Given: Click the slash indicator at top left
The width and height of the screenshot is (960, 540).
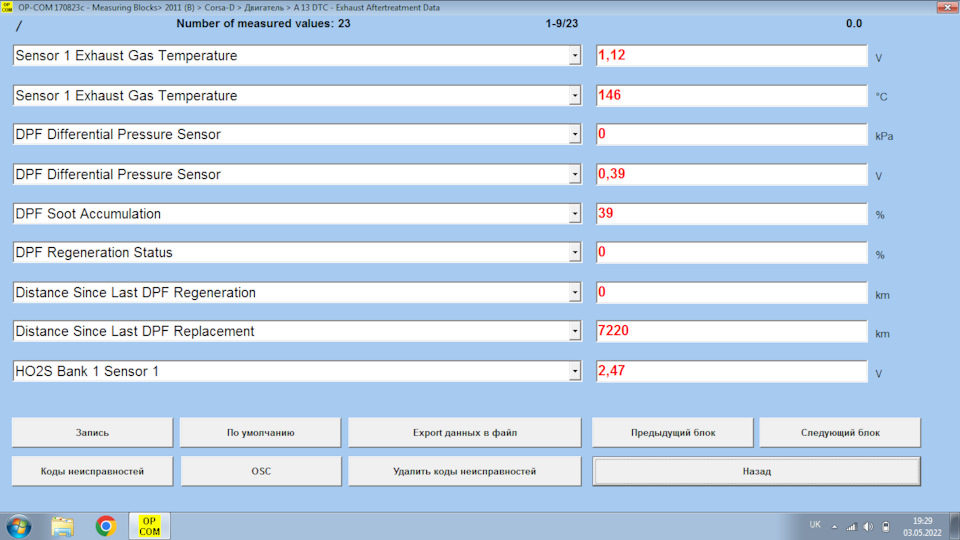Looking at the screenshot, I should tap(19, 26).
